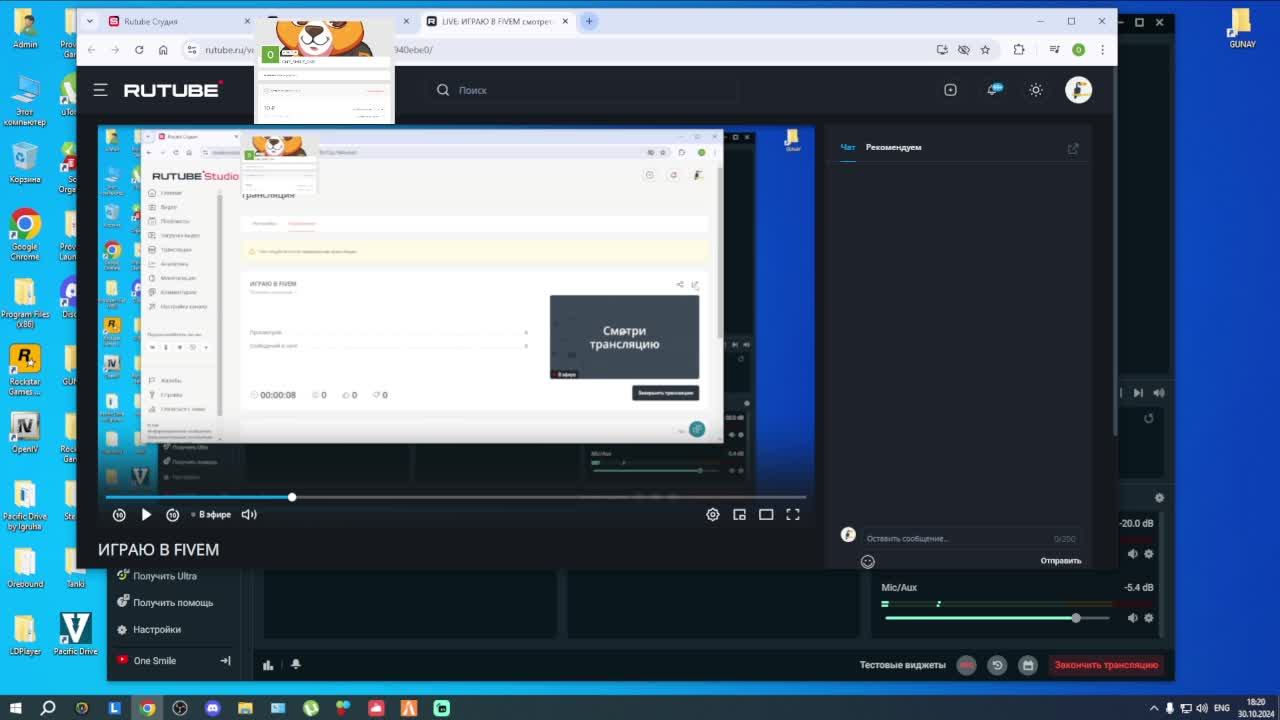Go to Chrome home page

coord(163,50)
